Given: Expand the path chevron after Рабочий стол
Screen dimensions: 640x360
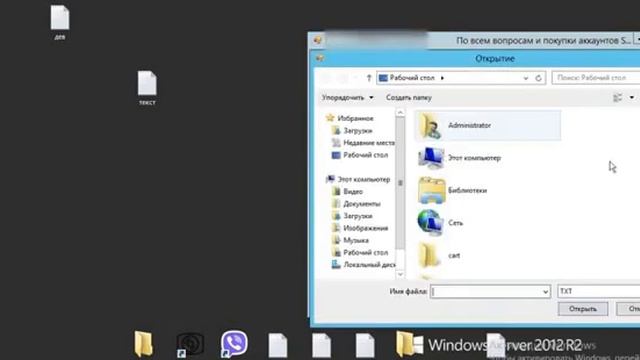Looking at the screenshot, I should click(442, 78).
